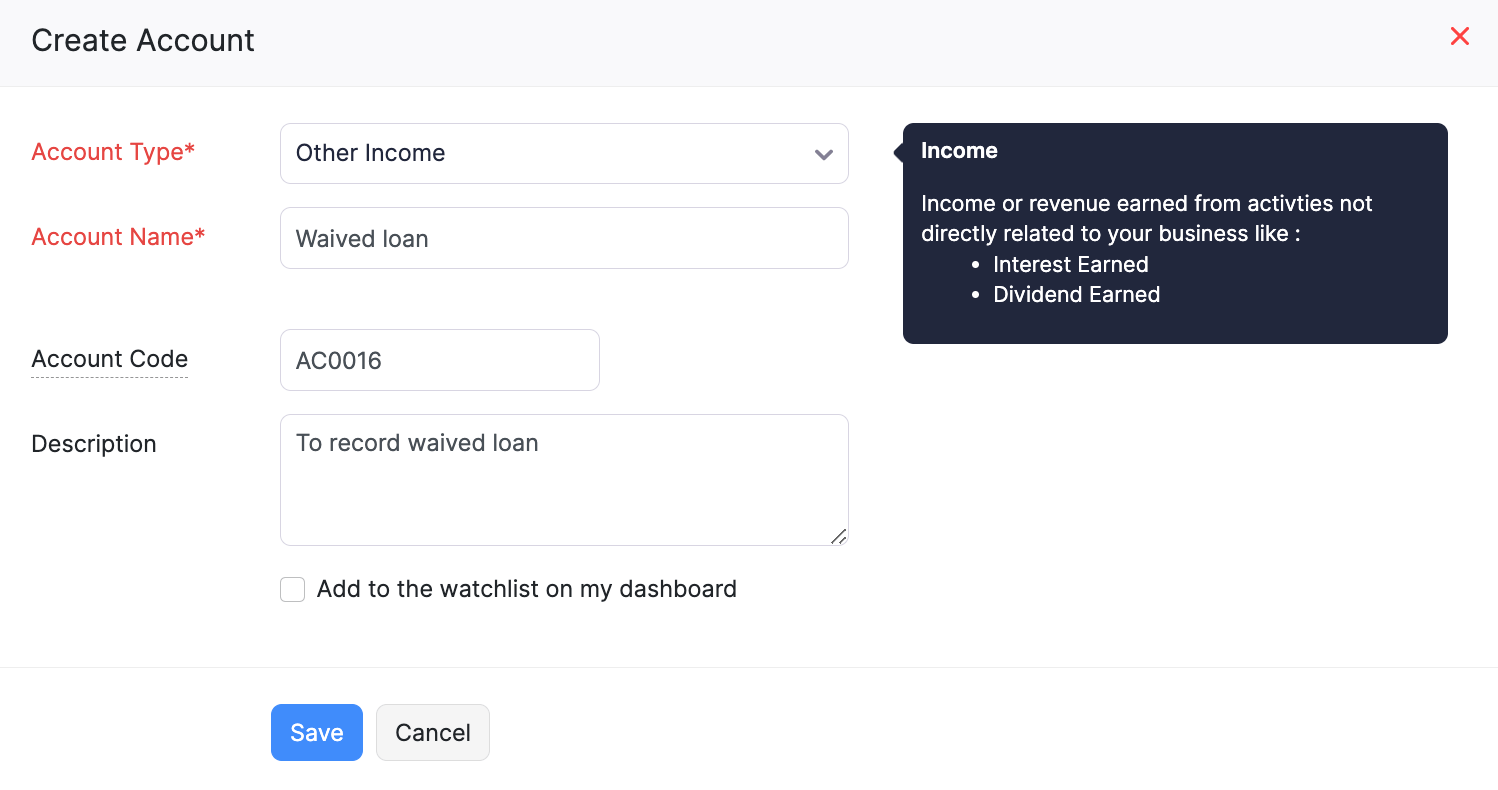Click the Description resize handle
The height and width of the screenshot is (790, 1498).
click(839, 538)
